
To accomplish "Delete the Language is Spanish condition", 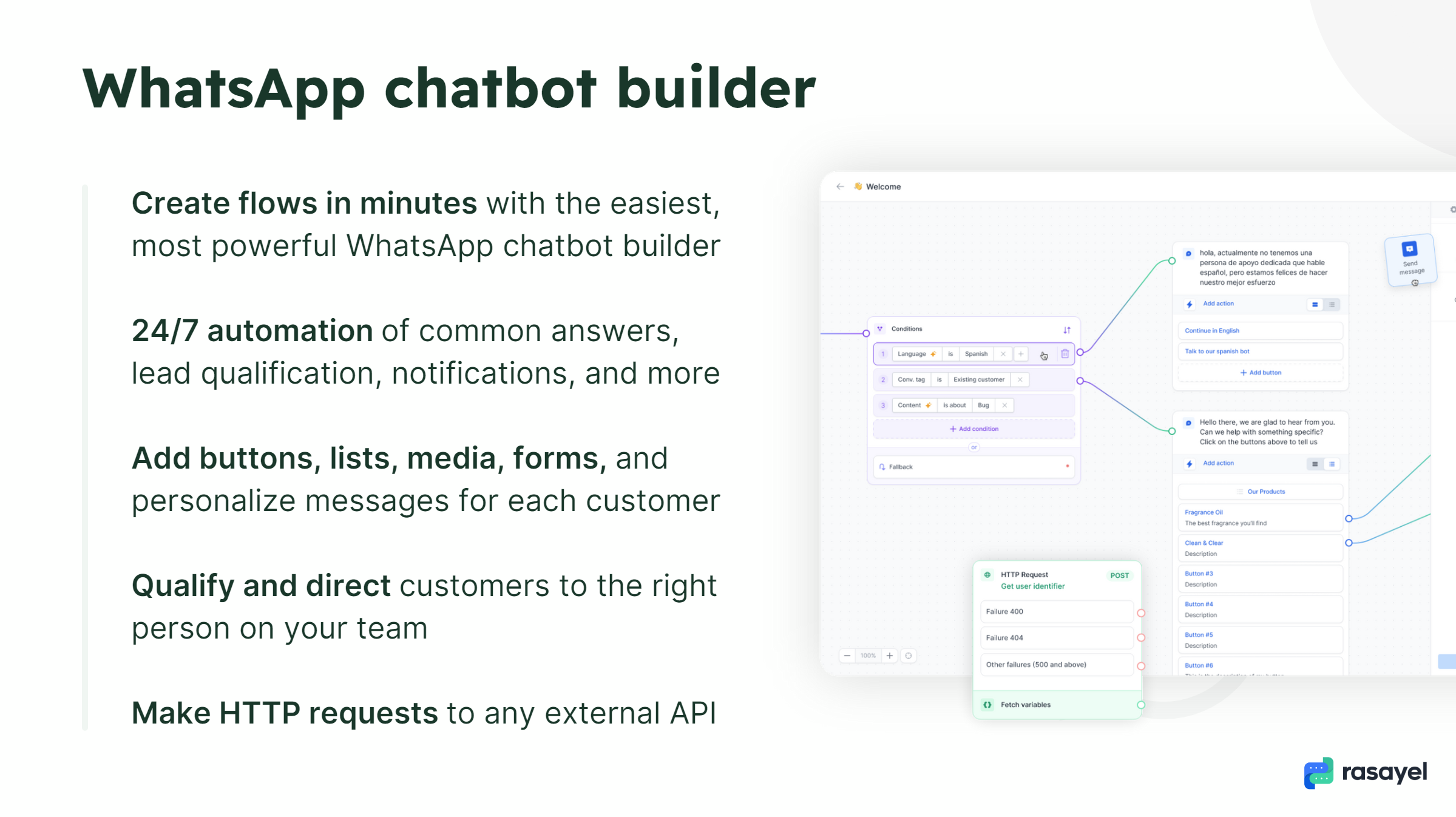I will pos(1065,354).
